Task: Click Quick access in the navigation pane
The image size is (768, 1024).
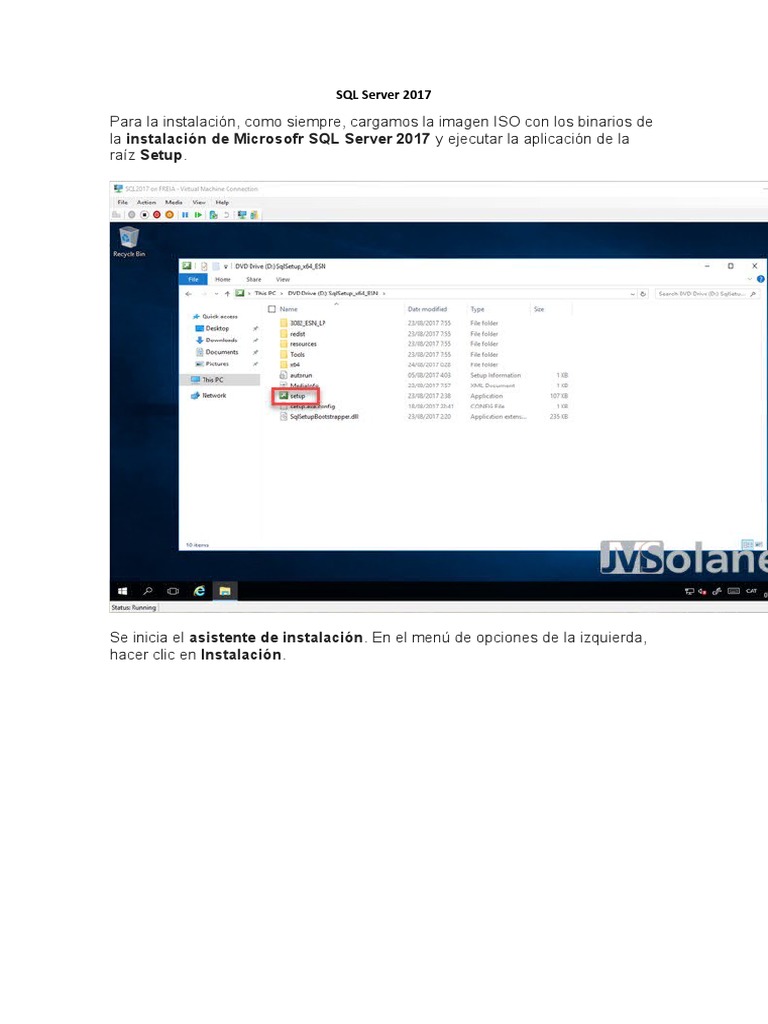Action: tap(215, 317)
